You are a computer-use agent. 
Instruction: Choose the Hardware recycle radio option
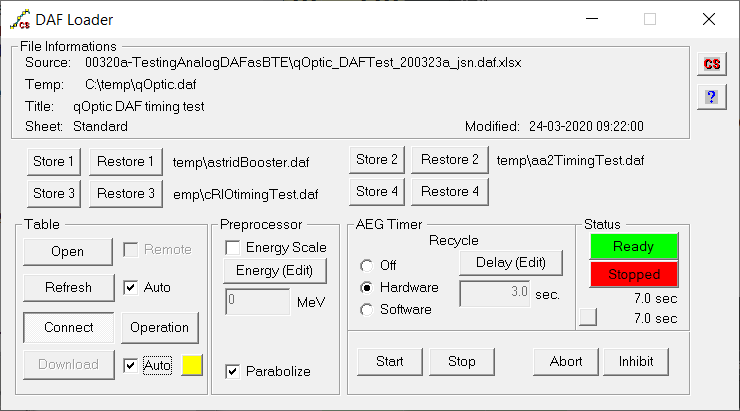(366, 288)
